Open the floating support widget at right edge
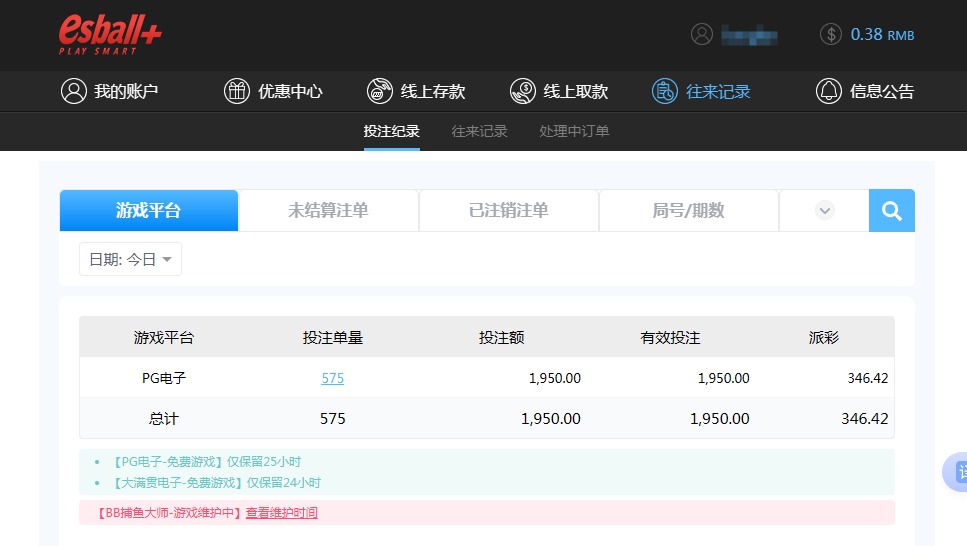967x546 pixels. pyautogui.click(x=955, y=472)
